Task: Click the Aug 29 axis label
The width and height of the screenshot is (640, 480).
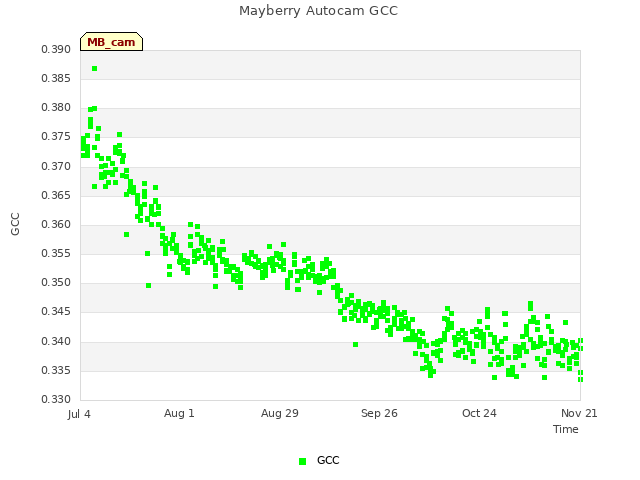Action: (x=280, y=413)
